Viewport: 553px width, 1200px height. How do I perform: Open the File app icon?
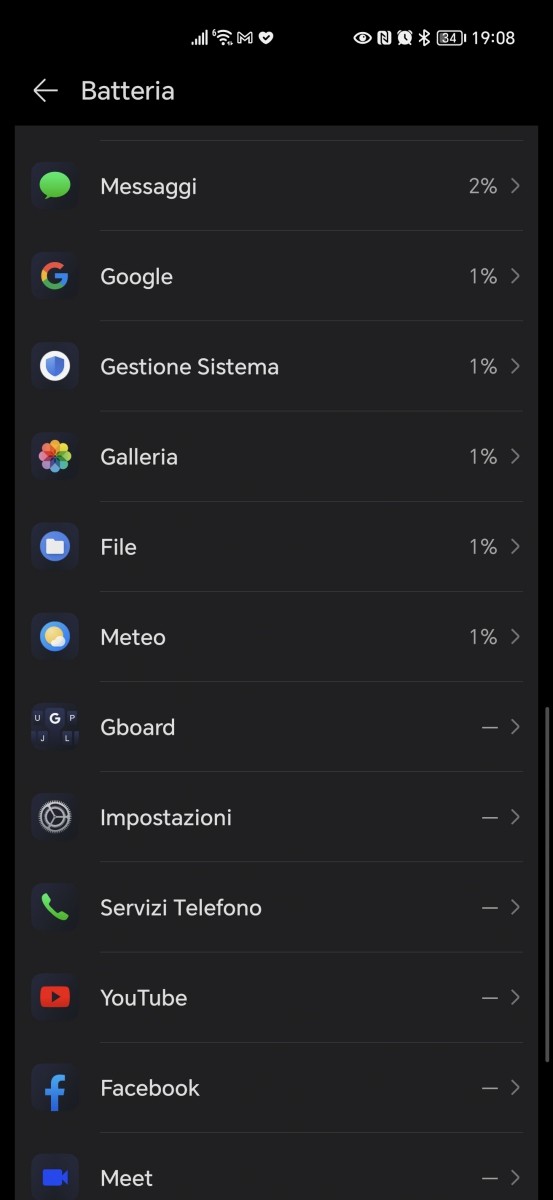point(55,547)
